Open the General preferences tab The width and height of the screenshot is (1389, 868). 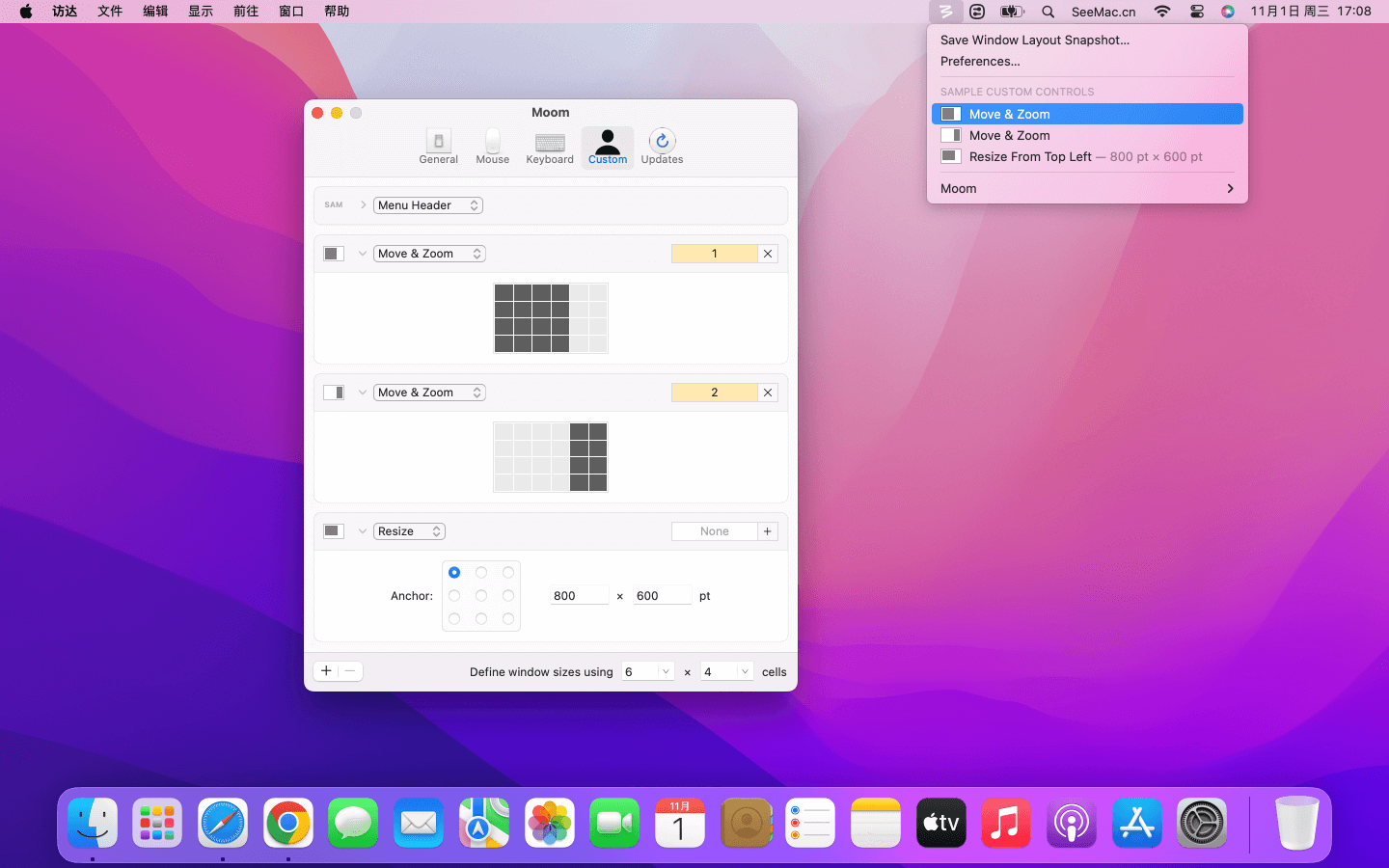(438, 147)
